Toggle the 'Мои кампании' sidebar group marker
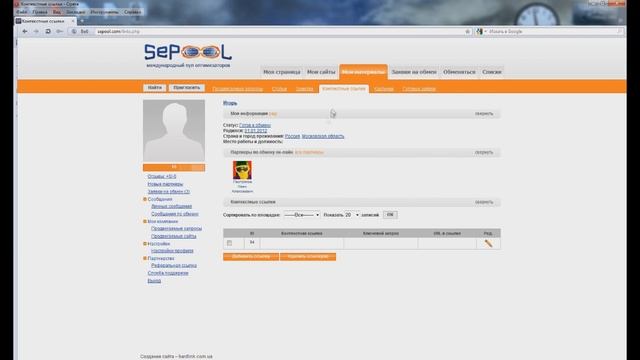 (x=145, y=221)
